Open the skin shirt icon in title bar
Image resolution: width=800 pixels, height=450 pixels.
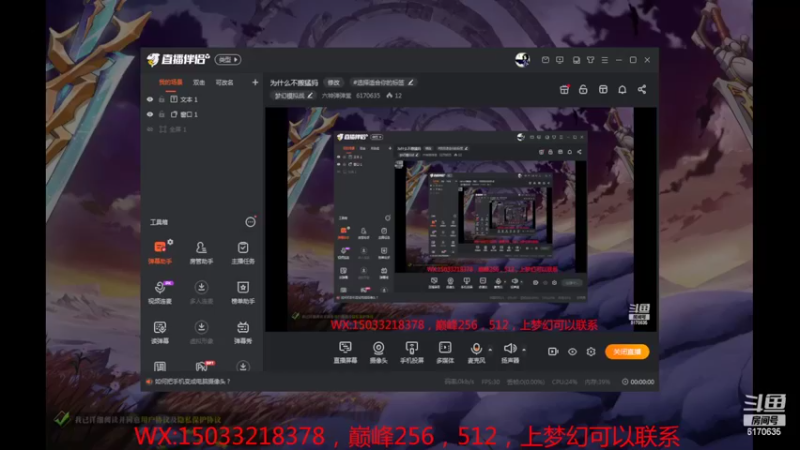(590, 60)
